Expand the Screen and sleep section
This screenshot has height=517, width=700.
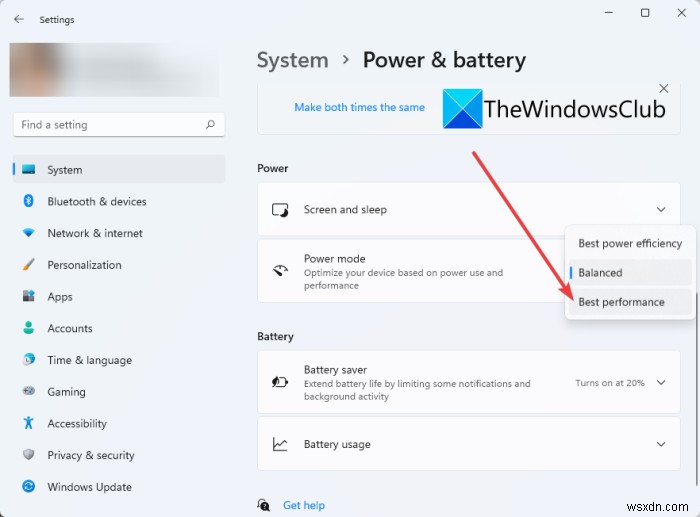pyautogui.click(x=661, y=209)
